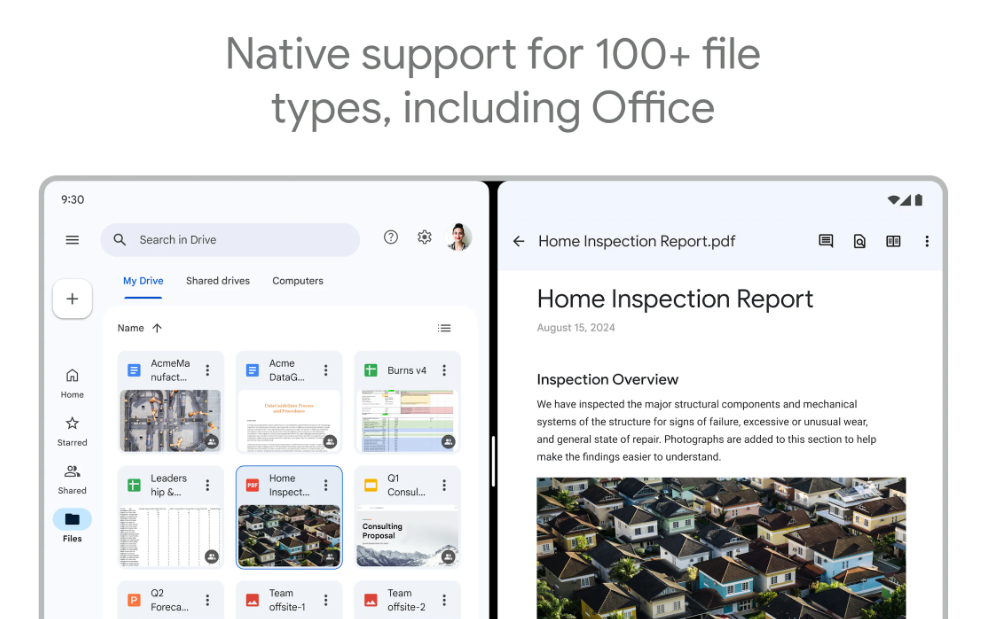Click the PDF icon on Home Inspect

[x=252, y=485]
